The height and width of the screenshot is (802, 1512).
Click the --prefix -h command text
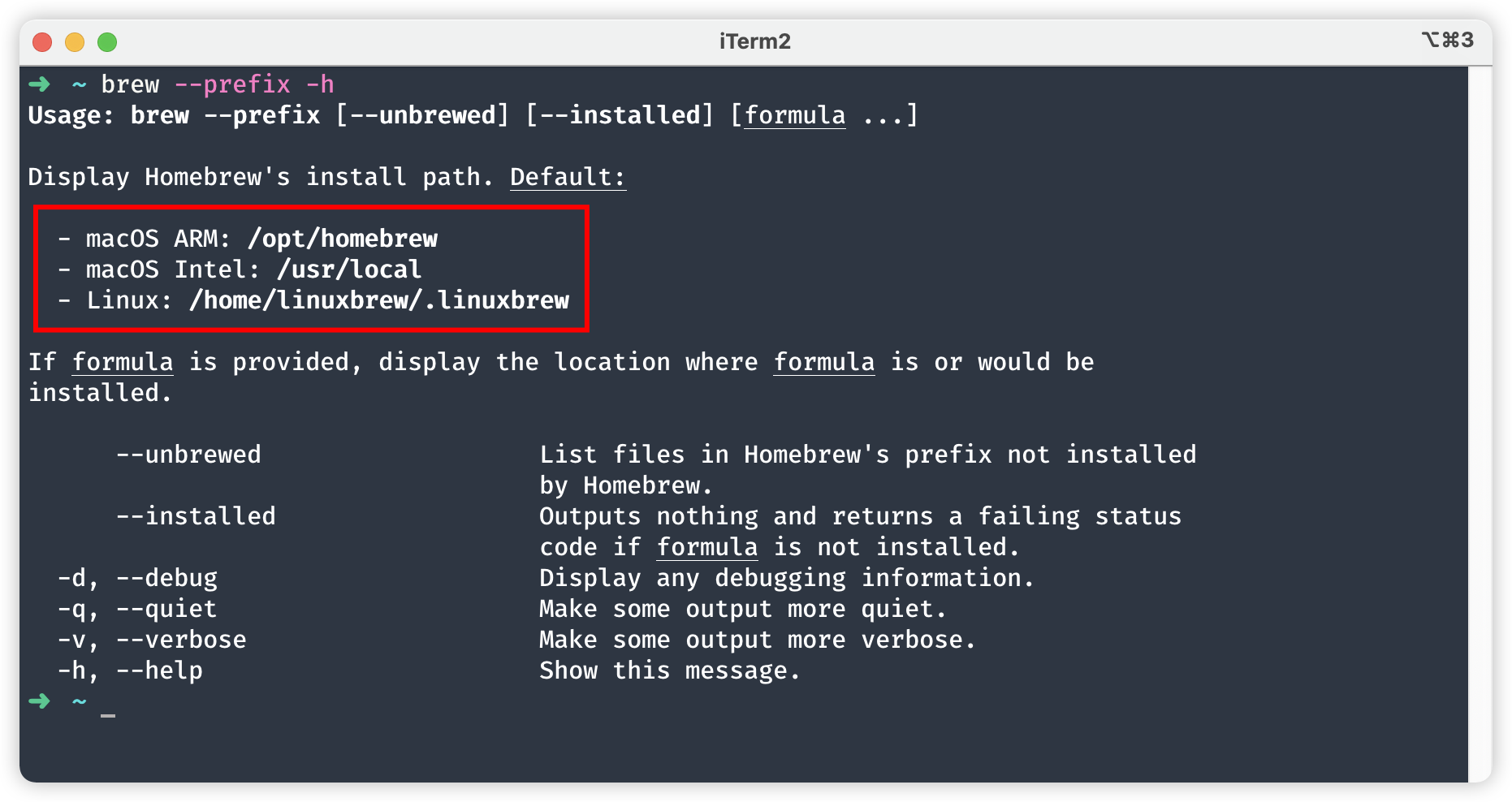[x=254, y=84]
